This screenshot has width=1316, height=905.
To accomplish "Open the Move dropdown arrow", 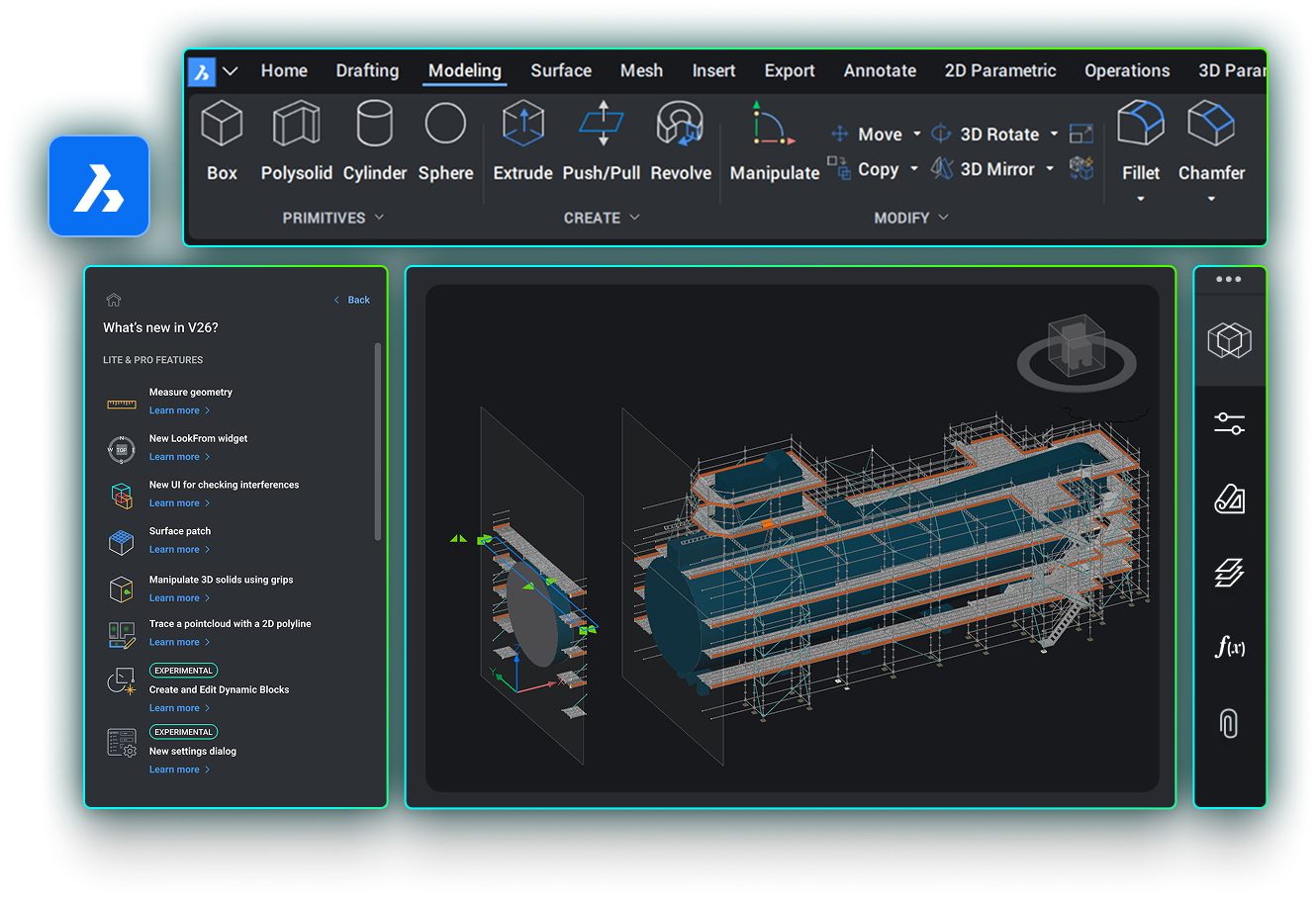I will coord(916,135).
